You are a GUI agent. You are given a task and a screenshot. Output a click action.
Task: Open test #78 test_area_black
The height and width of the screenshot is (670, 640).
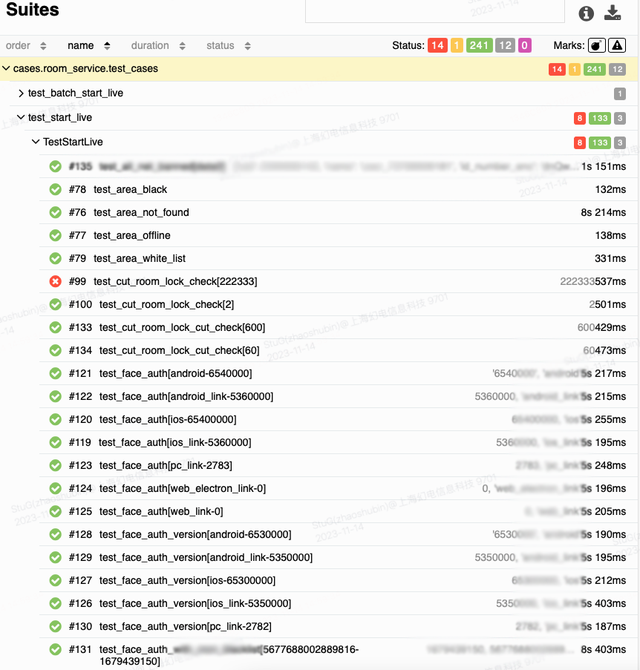coord(338,189)
